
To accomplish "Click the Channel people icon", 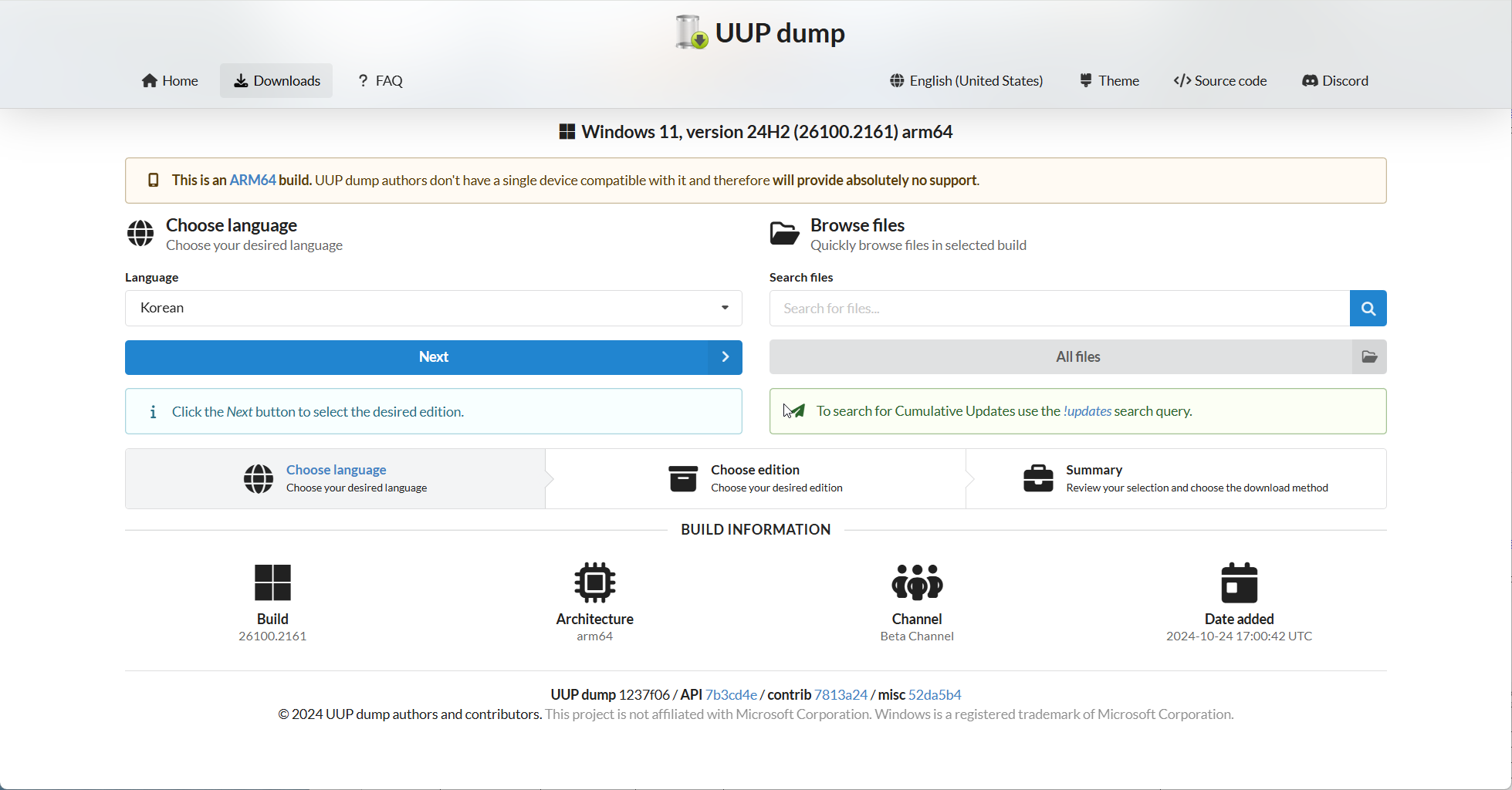I will [x=917, y=582].
